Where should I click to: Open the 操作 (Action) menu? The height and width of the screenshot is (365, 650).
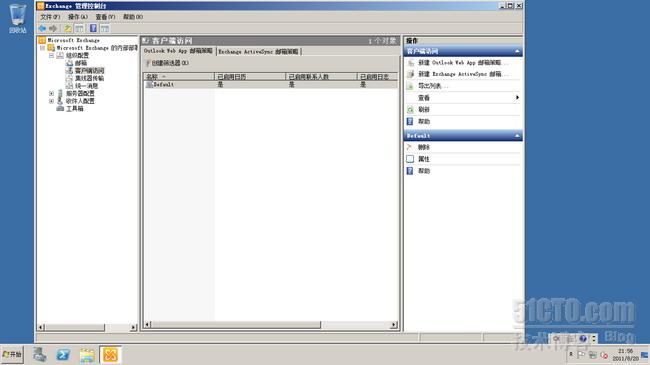(78, 17)
